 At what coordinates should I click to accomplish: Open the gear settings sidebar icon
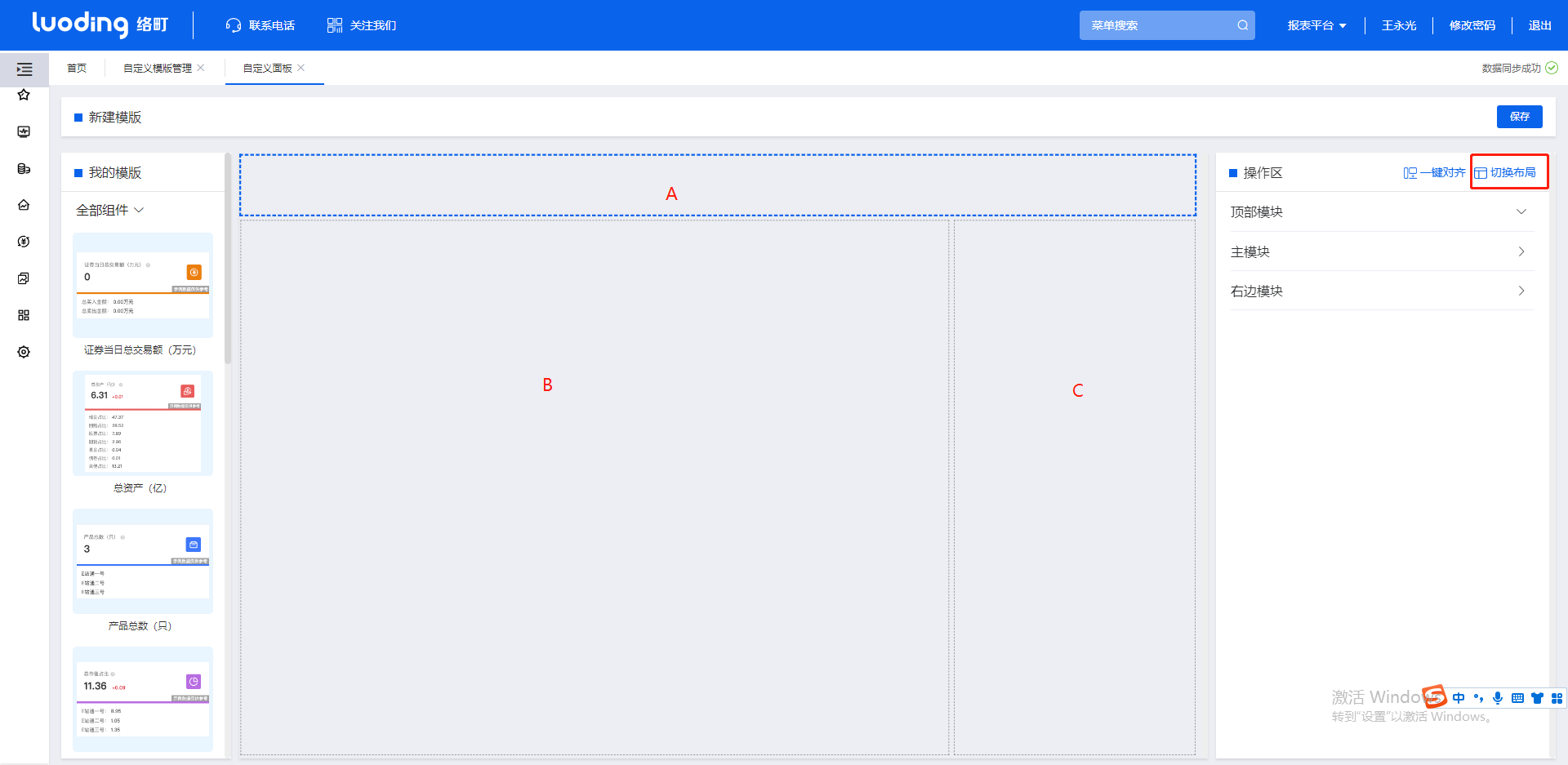[x=24, y=352]
